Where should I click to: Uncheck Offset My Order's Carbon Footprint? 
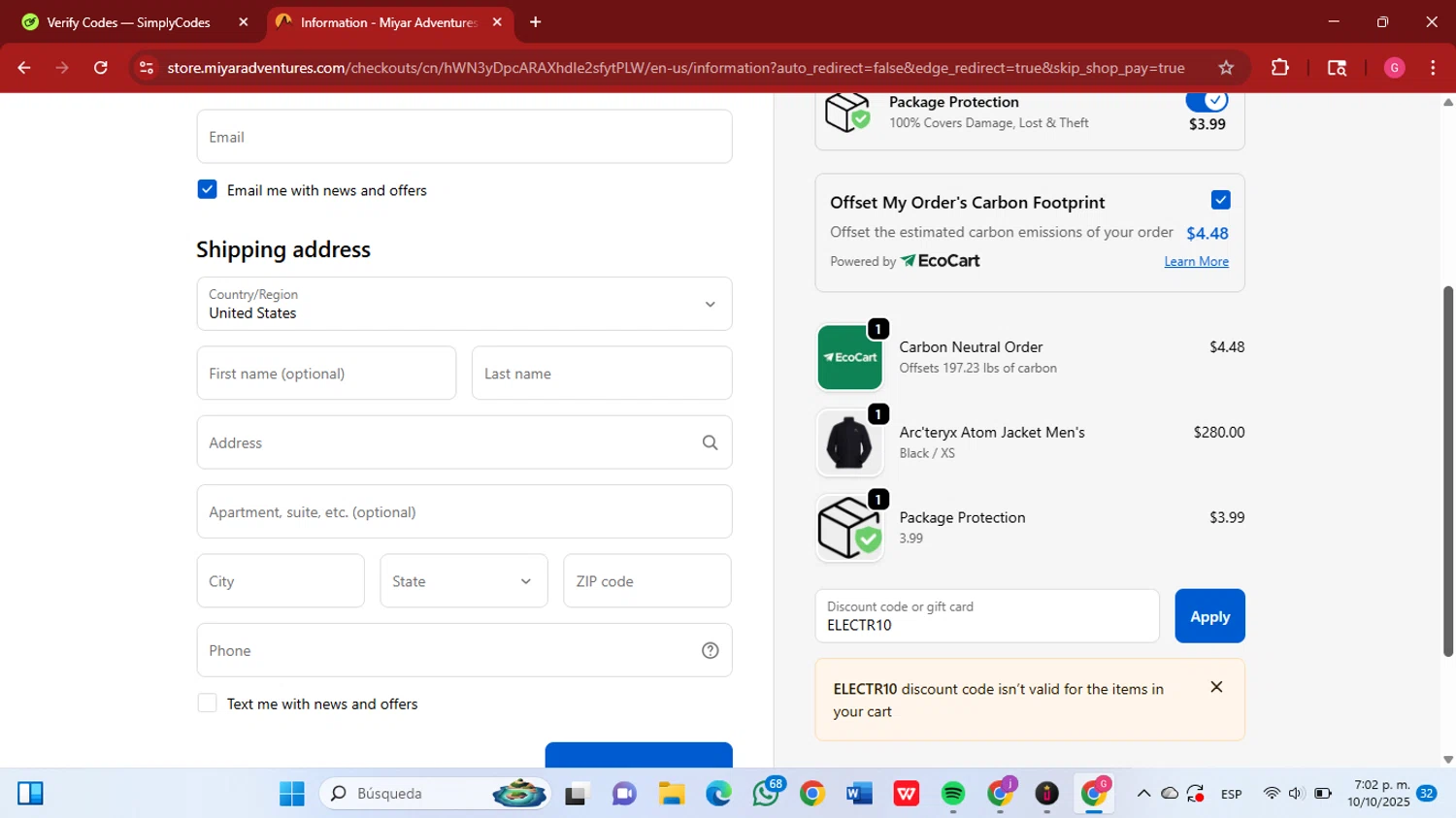[1221, 200]
